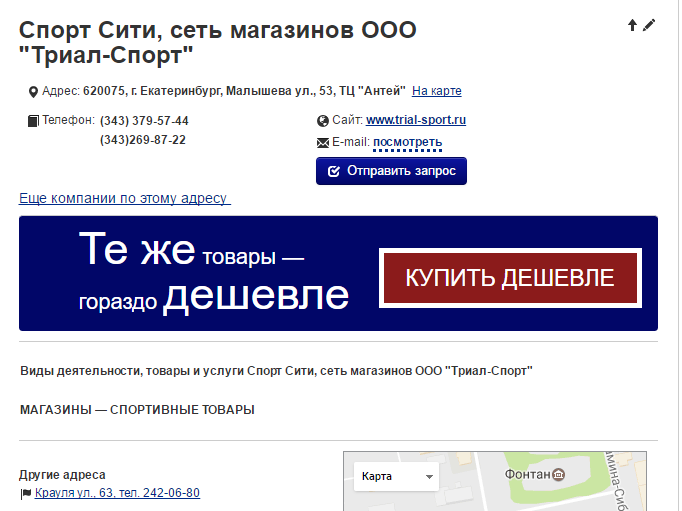Click the phone book icon beside Телефон
682x511 pixels.
(x=33, y=121)
